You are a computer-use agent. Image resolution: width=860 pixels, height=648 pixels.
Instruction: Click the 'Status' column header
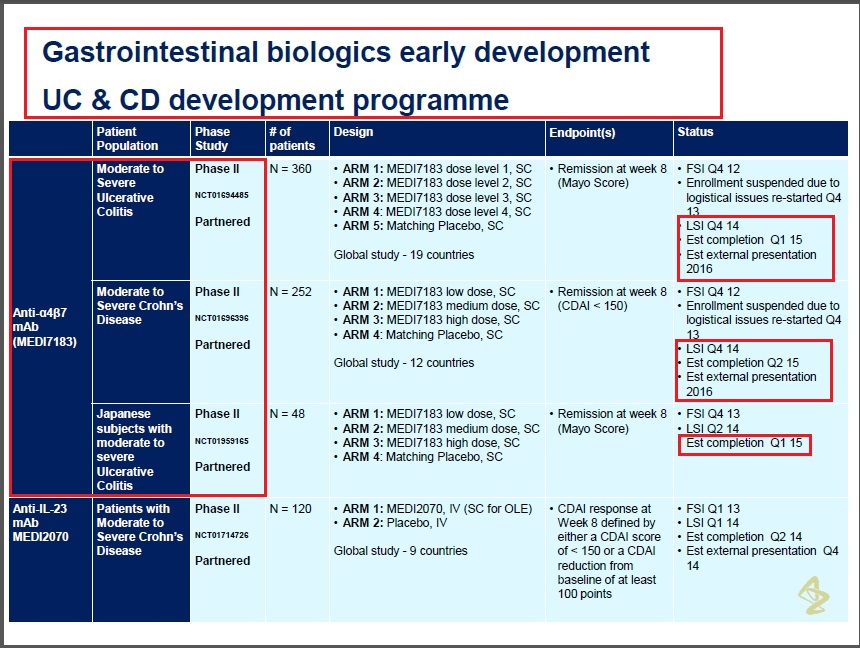695,132
